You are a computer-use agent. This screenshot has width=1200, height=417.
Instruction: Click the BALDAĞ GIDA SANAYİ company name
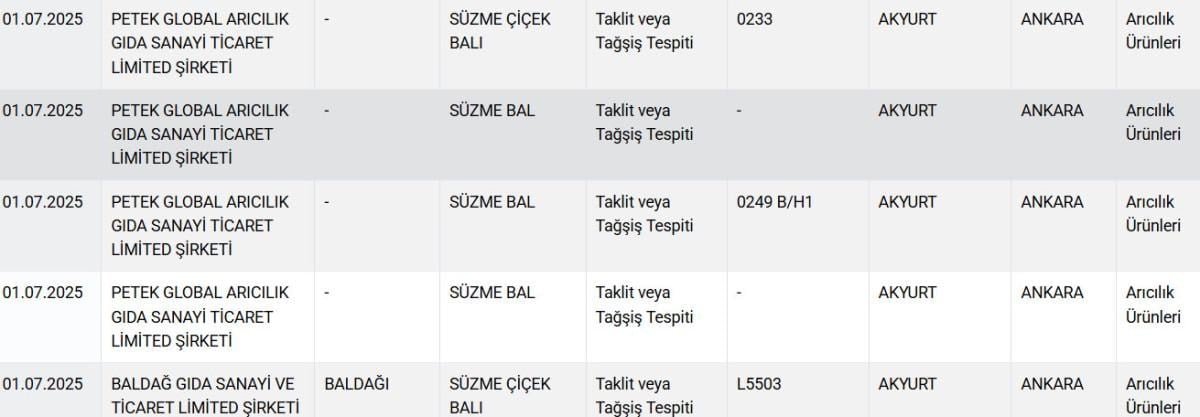pos(205,395)
